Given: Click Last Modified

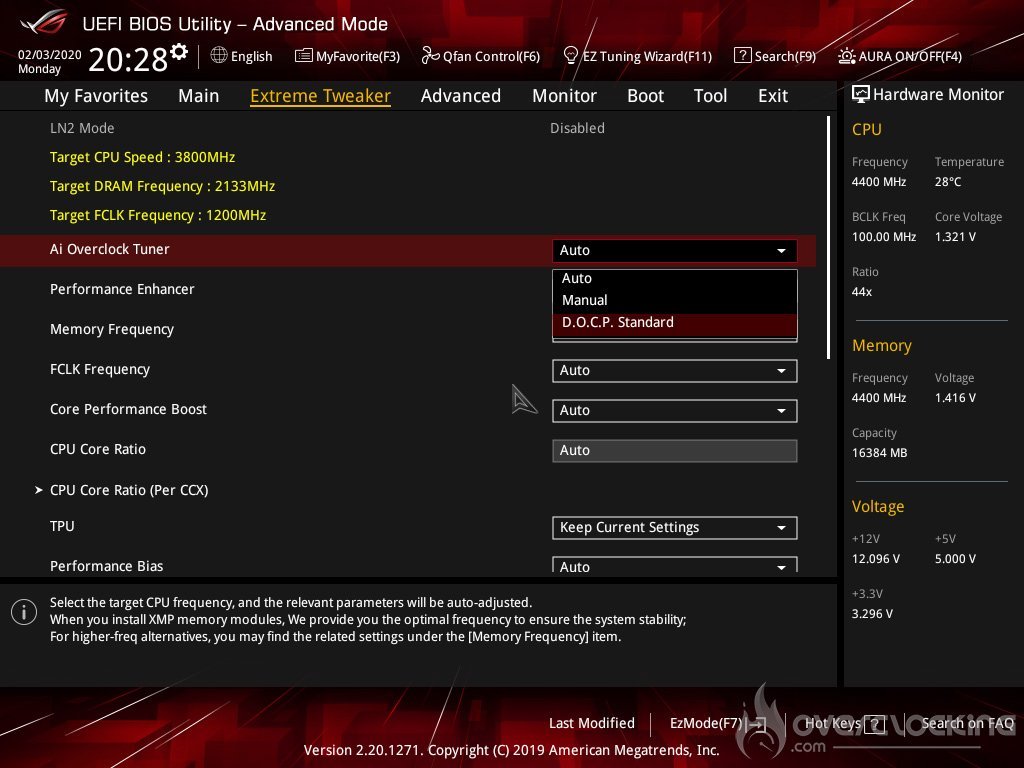Looking at the screenshot, I should point(592,723).
